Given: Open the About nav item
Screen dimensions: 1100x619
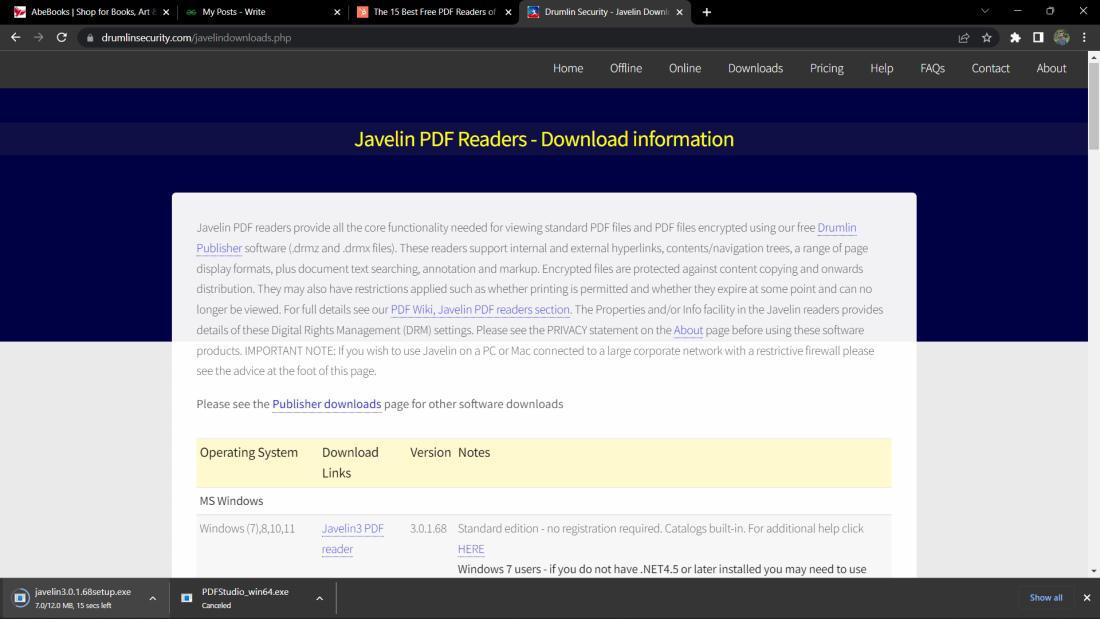Looking at the screenshot, I should pyautogui.click(x=1051, y=68).
